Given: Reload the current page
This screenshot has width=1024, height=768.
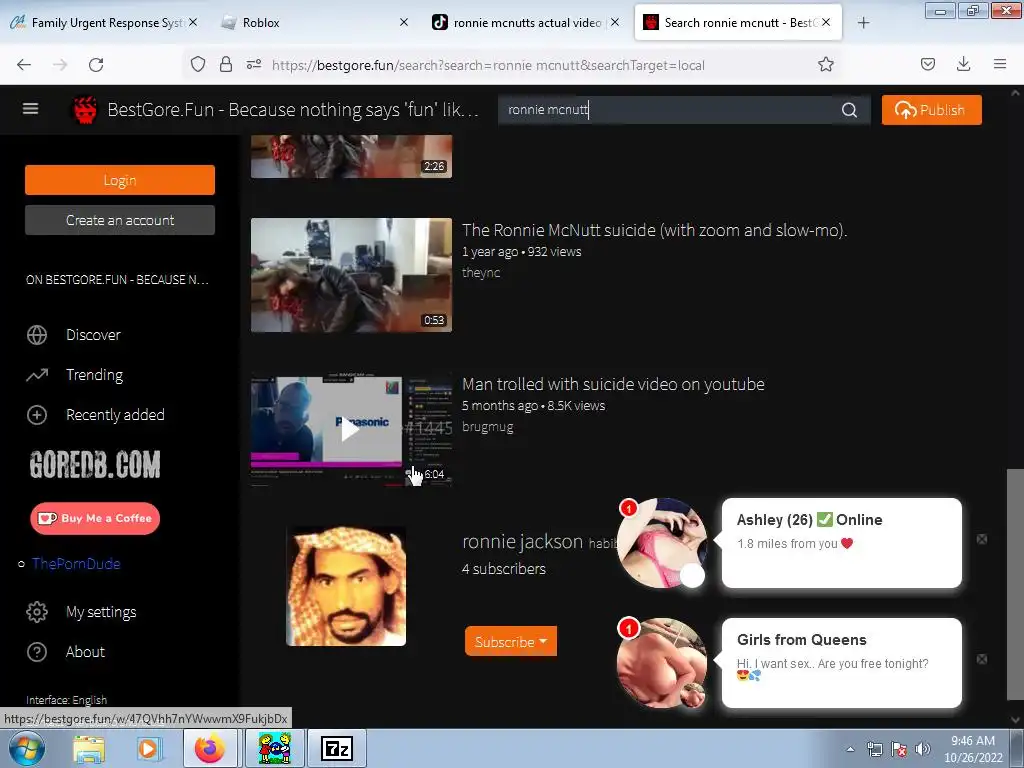Looking at the screenshot, I should (96, 65).
